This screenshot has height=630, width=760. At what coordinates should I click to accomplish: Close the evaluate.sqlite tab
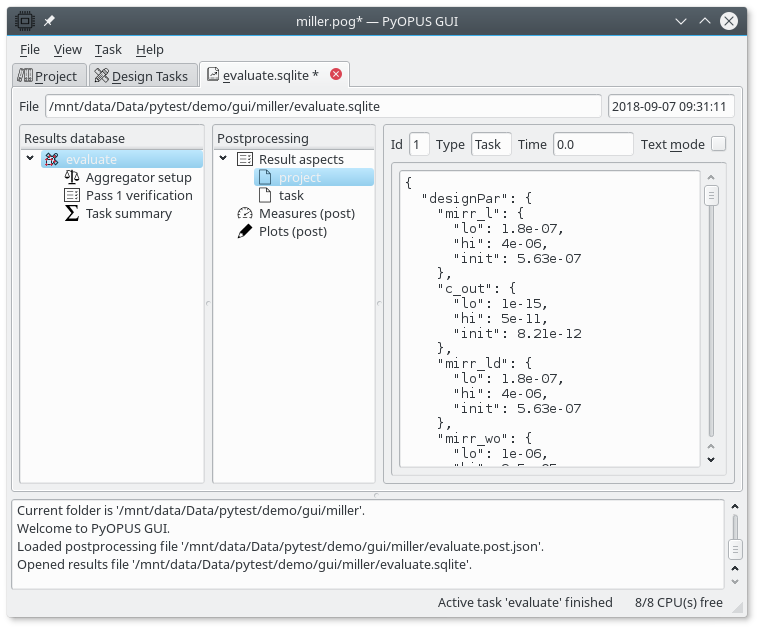click(x=336, y=74)
